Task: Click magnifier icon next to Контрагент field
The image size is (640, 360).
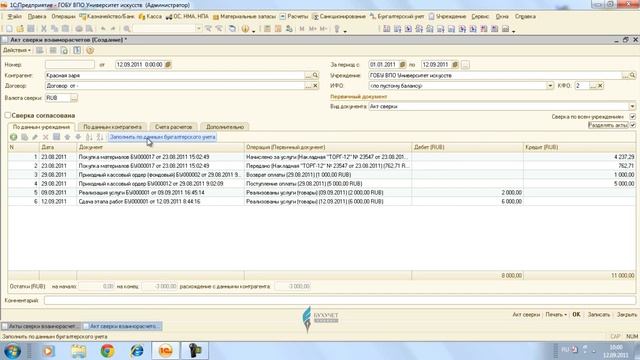Action: coord(315,75)
